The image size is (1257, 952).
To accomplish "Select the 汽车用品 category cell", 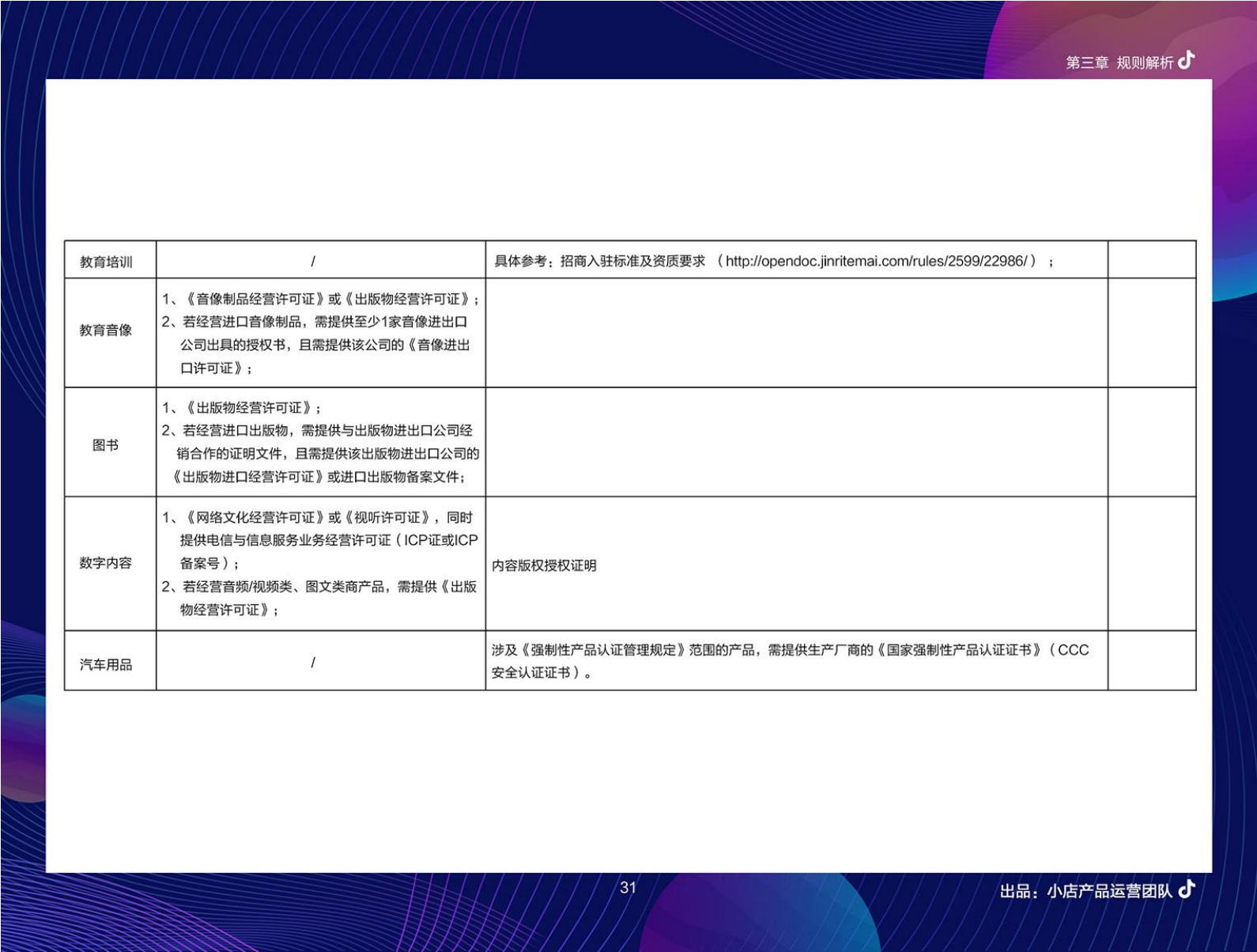I will 106,664.
